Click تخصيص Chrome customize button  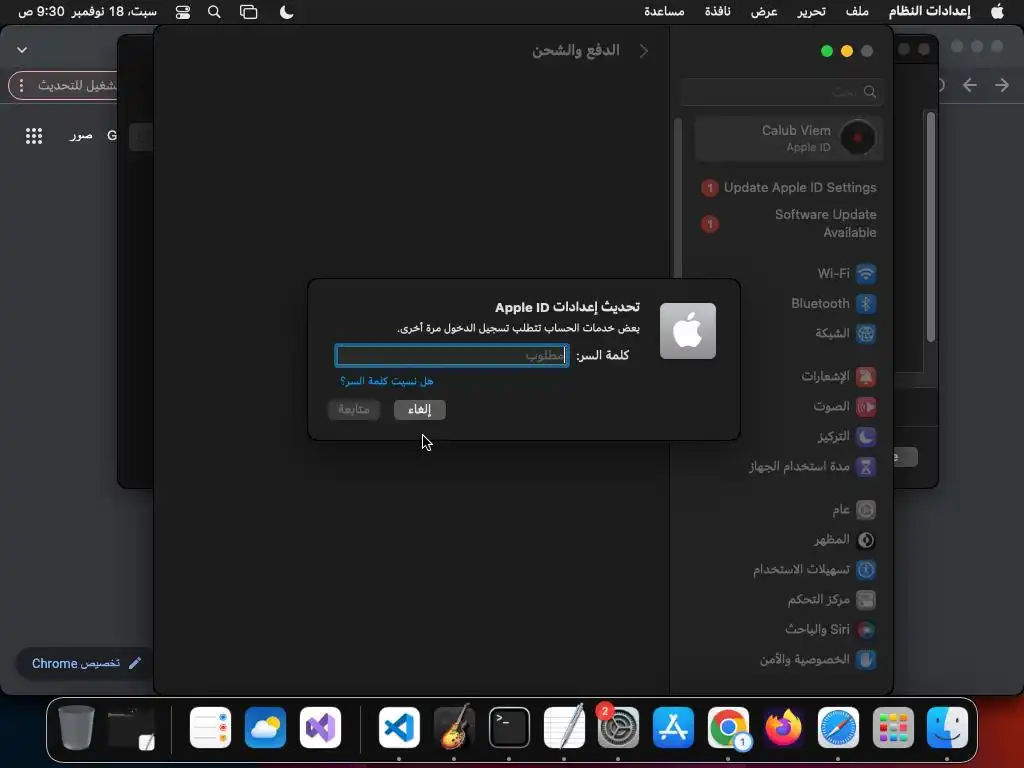(x=86, y=664)
